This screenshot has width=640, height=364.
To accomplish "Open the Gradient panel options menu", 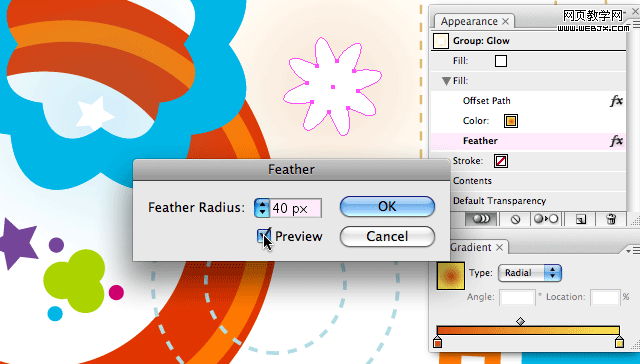I will (x=633, y=250).
